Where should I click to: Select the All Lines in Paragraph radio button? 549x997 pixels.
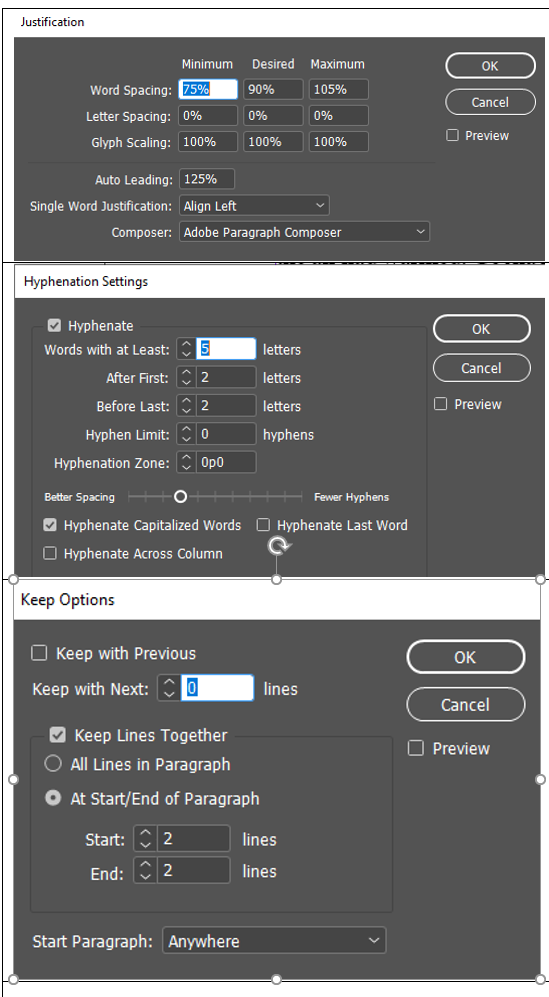(53, 764)
